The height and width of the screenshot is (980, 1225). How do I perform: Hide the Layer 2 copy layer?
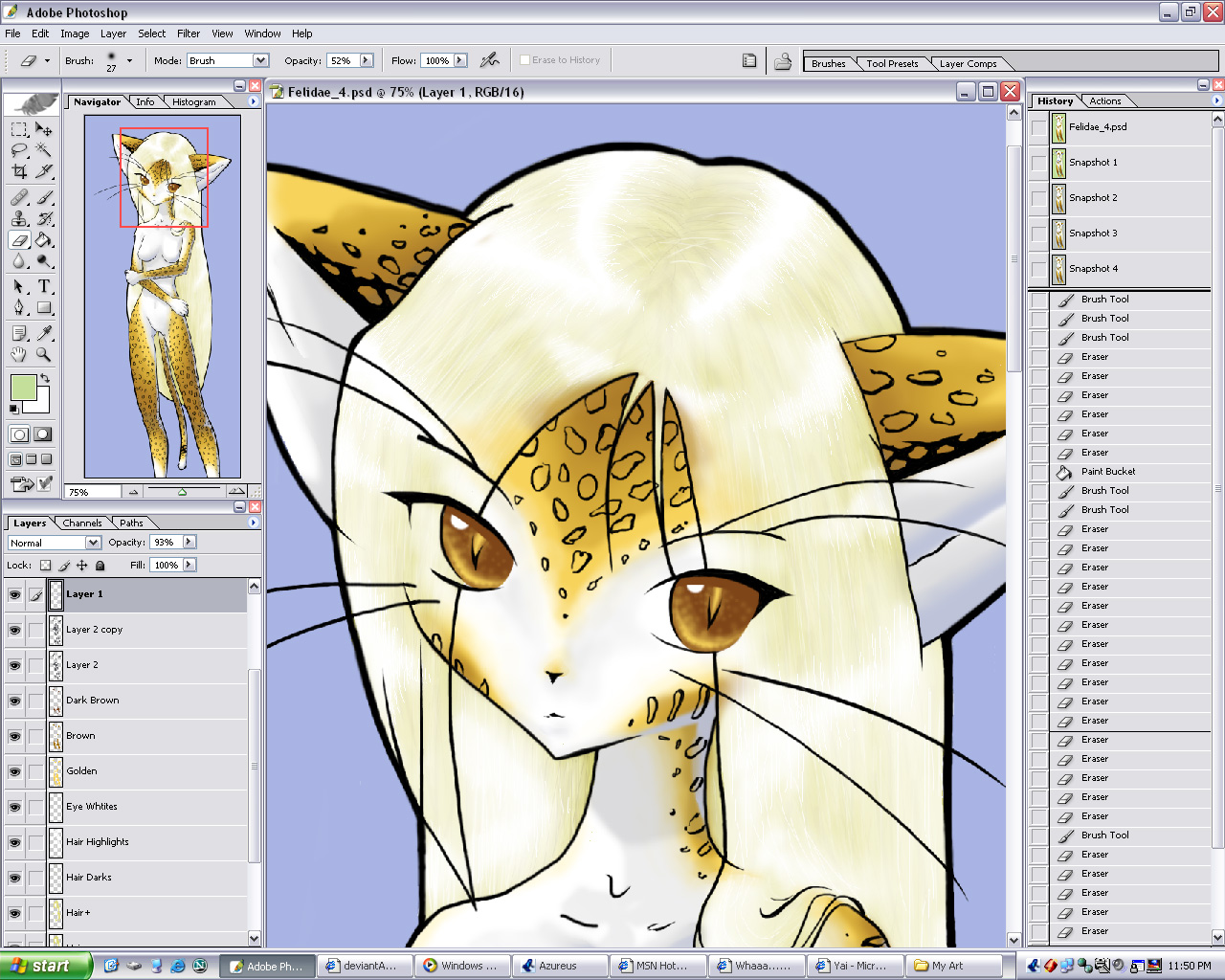(x=14, y=631)
